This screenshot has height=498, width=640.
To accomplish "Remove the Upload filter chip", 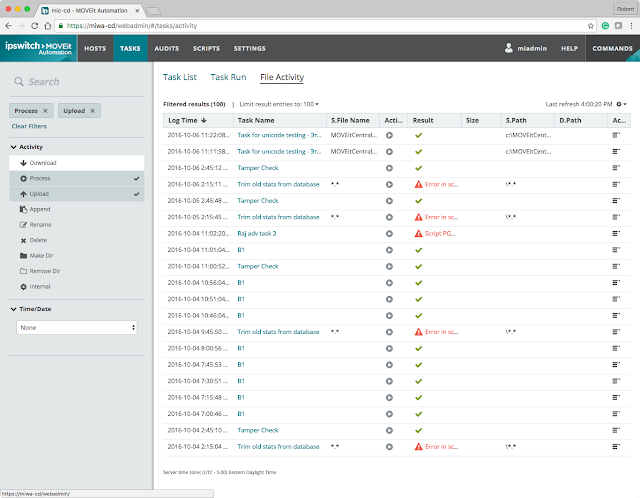I will (93, 111).
